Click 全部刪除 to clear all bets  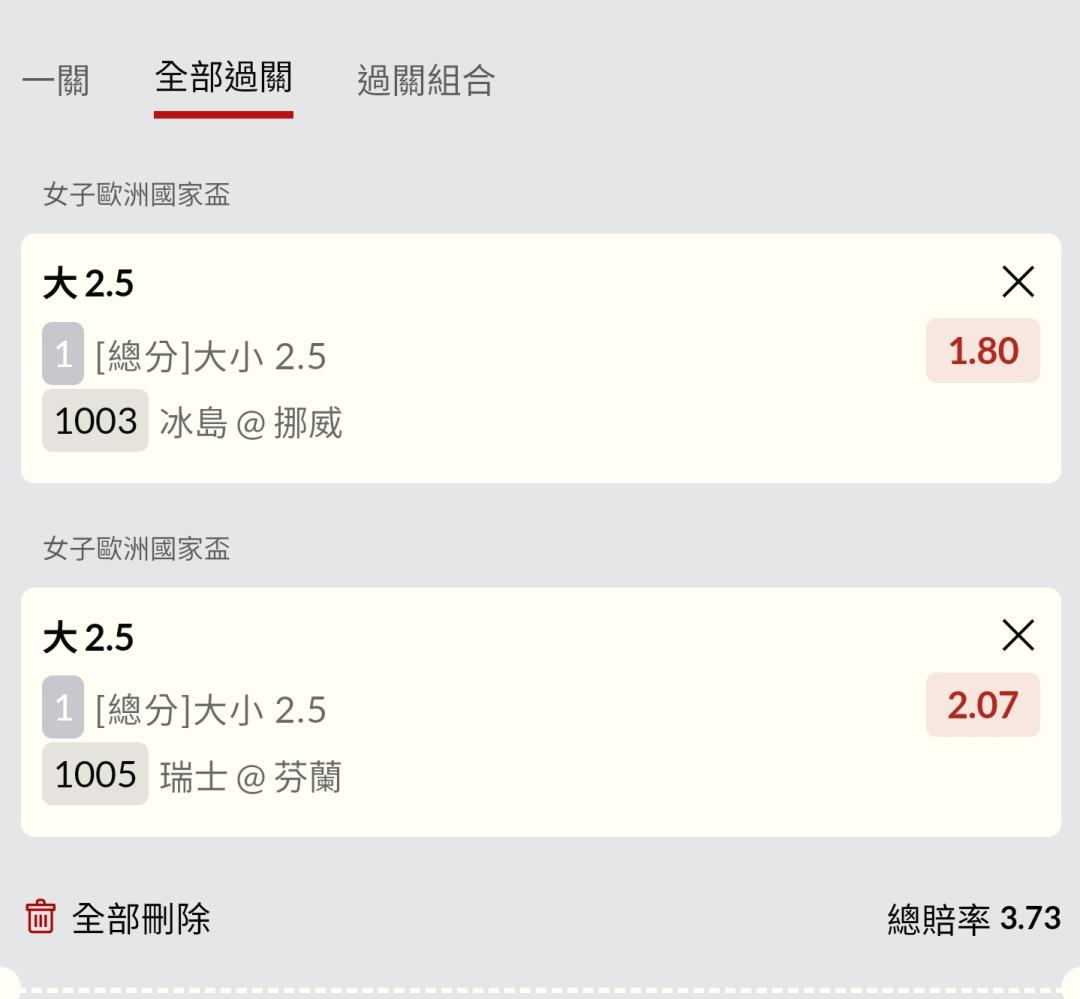tap(141, 918)
